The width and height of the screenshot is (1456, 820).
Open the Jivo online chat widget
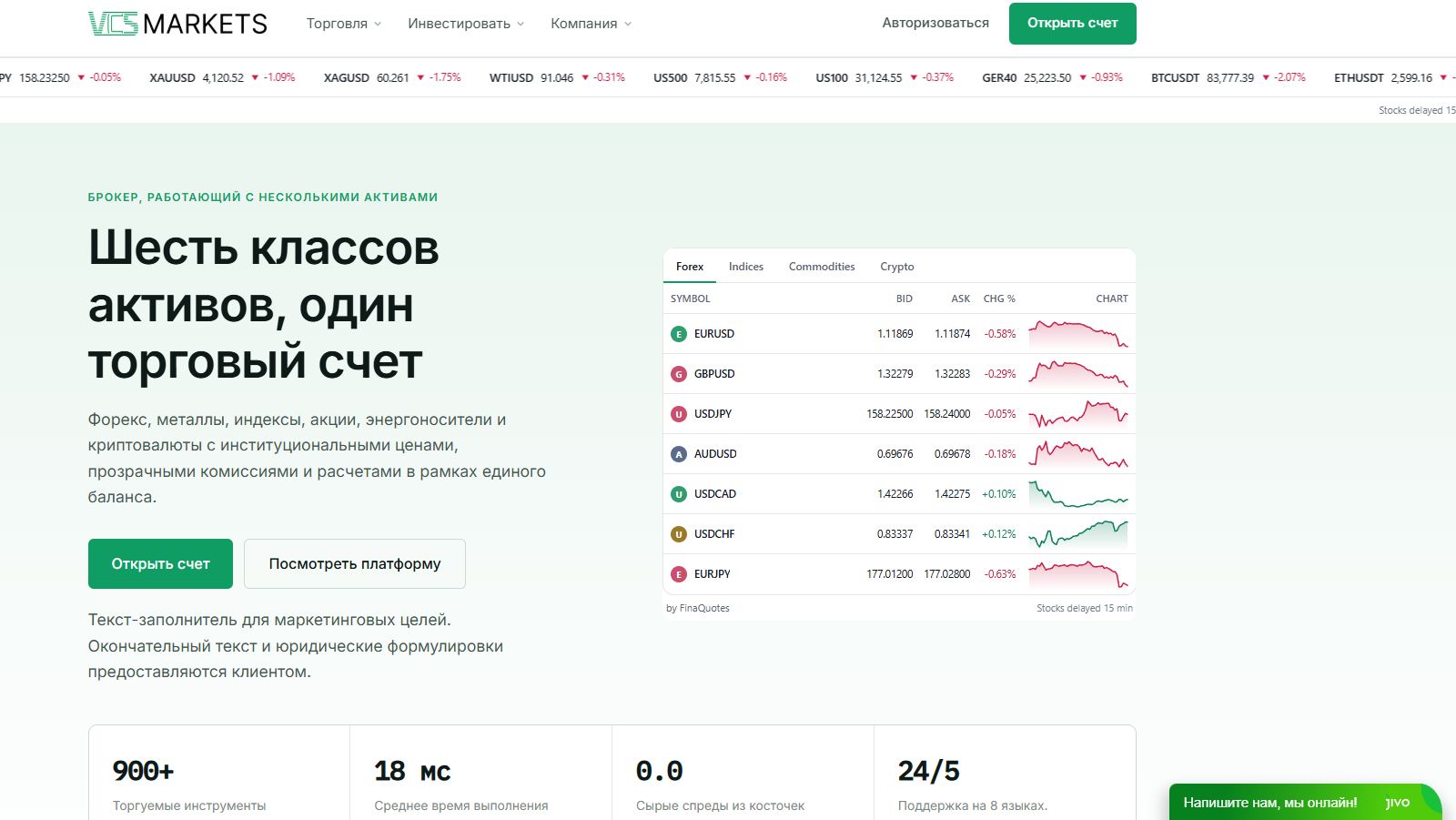(x=1306, y=803)
